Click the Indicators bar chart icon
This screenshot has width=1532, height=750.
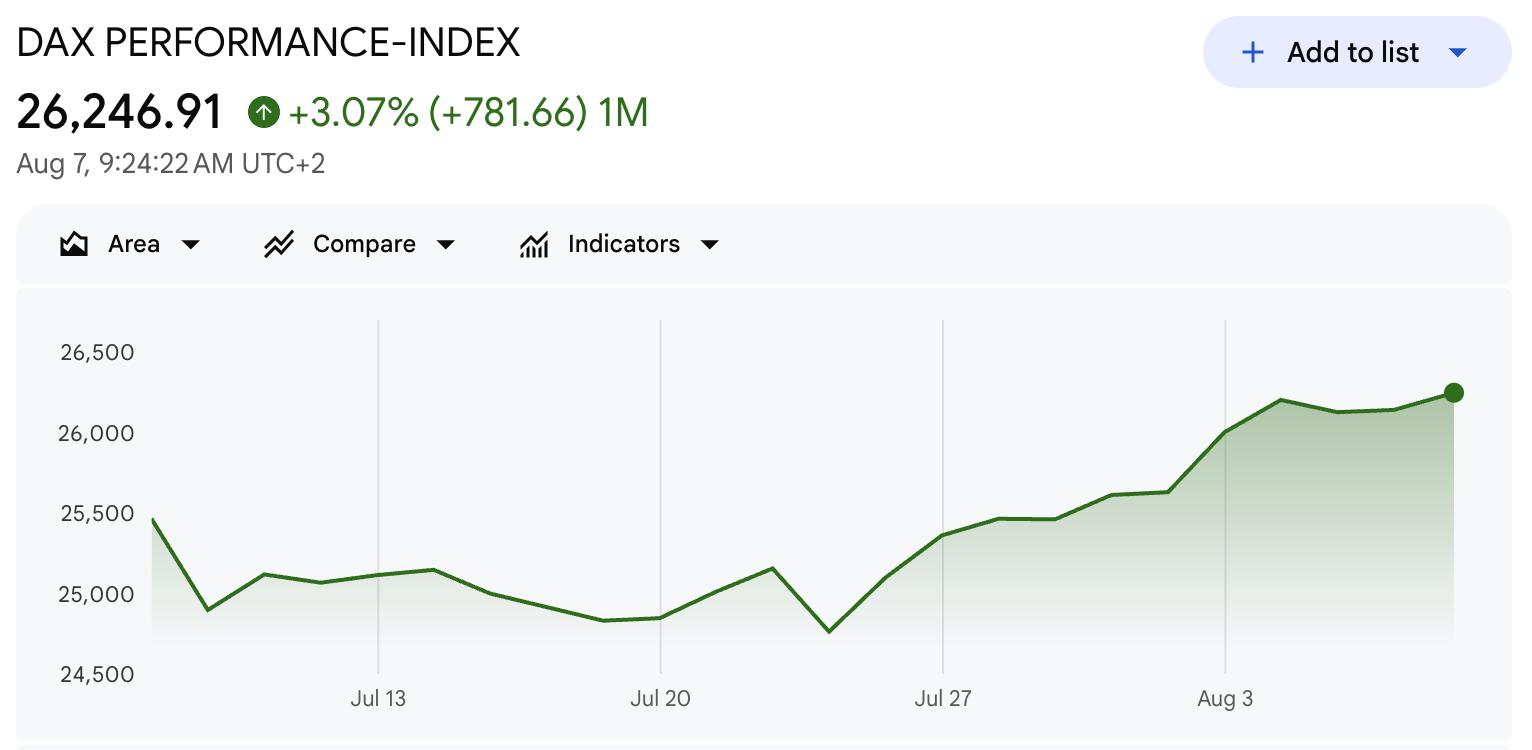534,245
